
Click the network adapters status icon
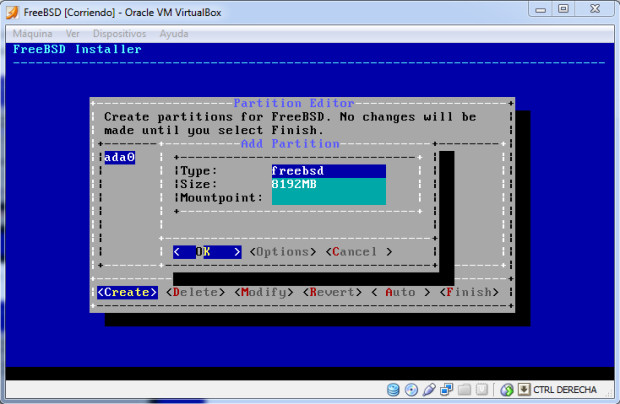pyautogui.click(x=447, y=389)
